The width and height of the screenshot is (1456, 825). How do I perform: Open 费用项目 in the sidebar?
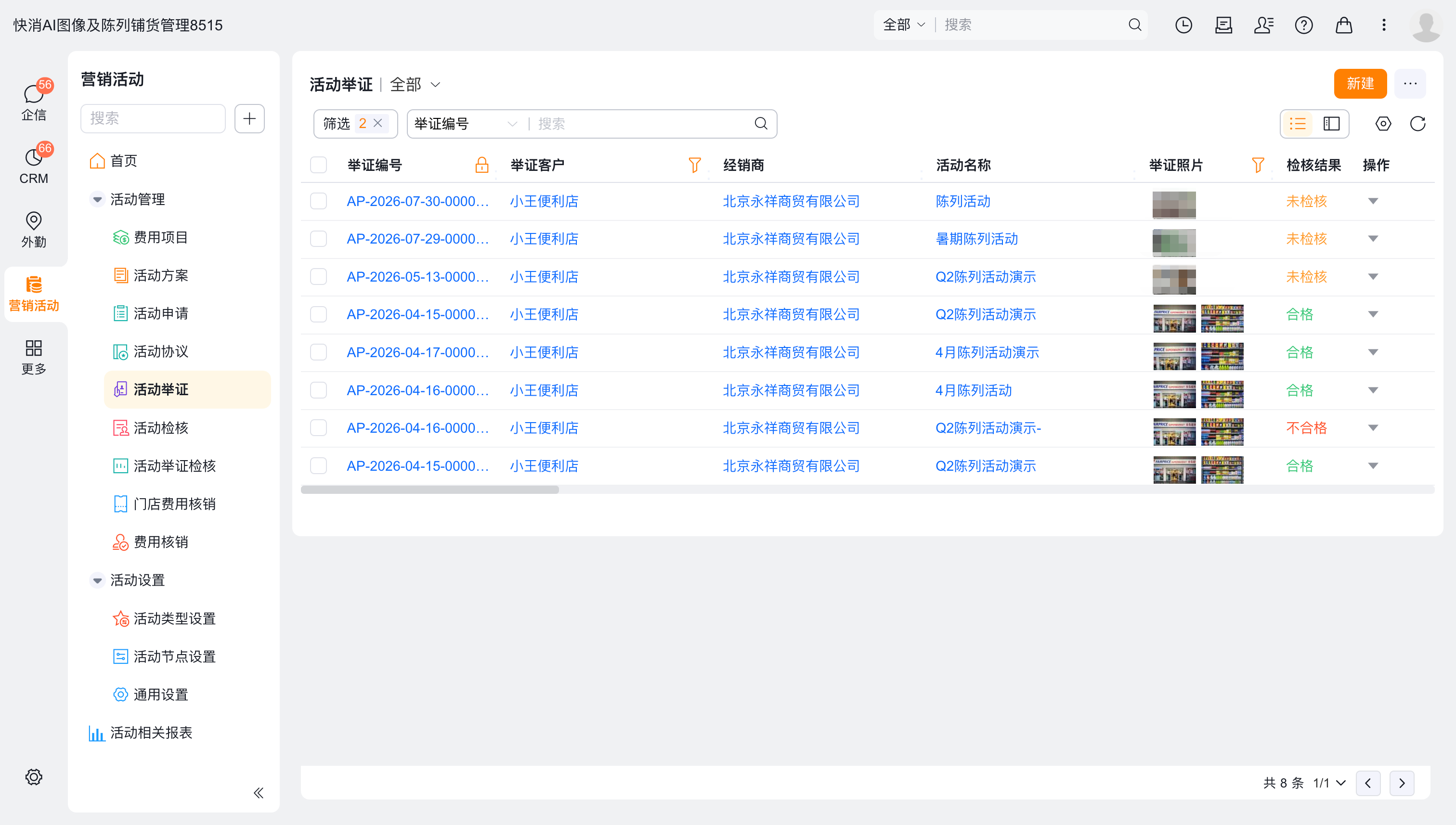coord(160,237)
